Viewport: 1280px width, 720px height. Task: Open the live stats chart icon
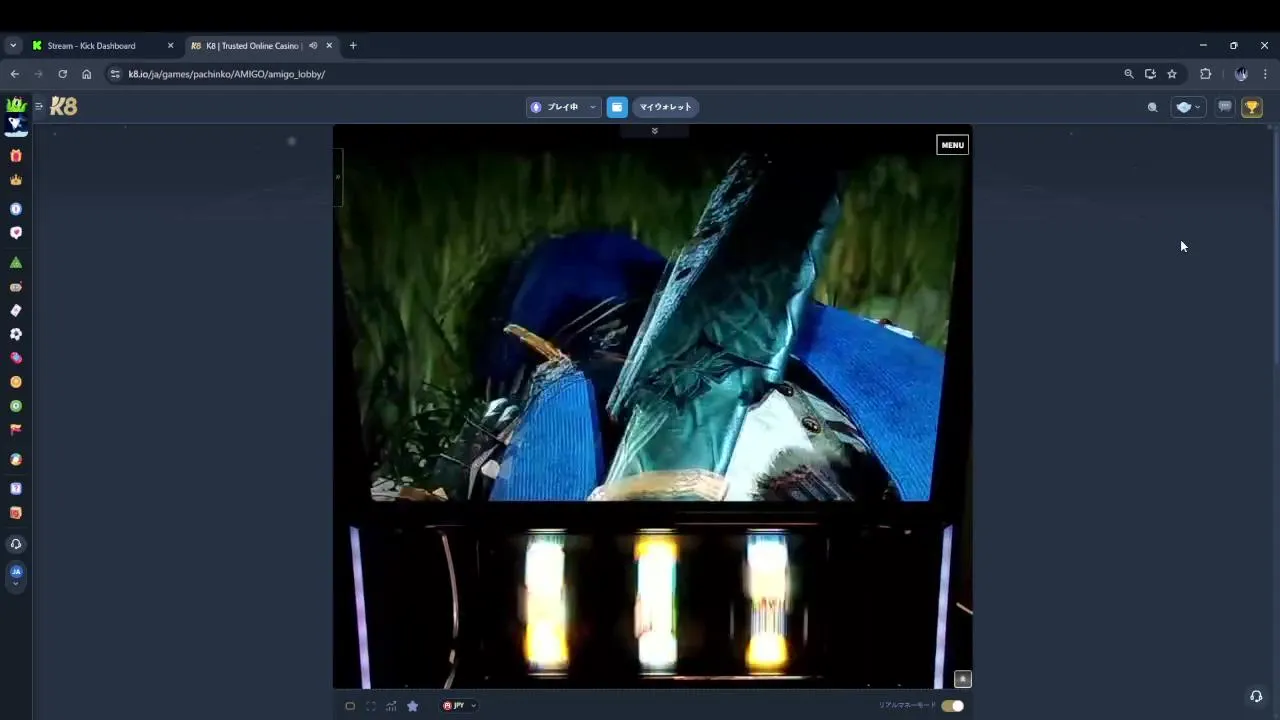click(391, 706)
